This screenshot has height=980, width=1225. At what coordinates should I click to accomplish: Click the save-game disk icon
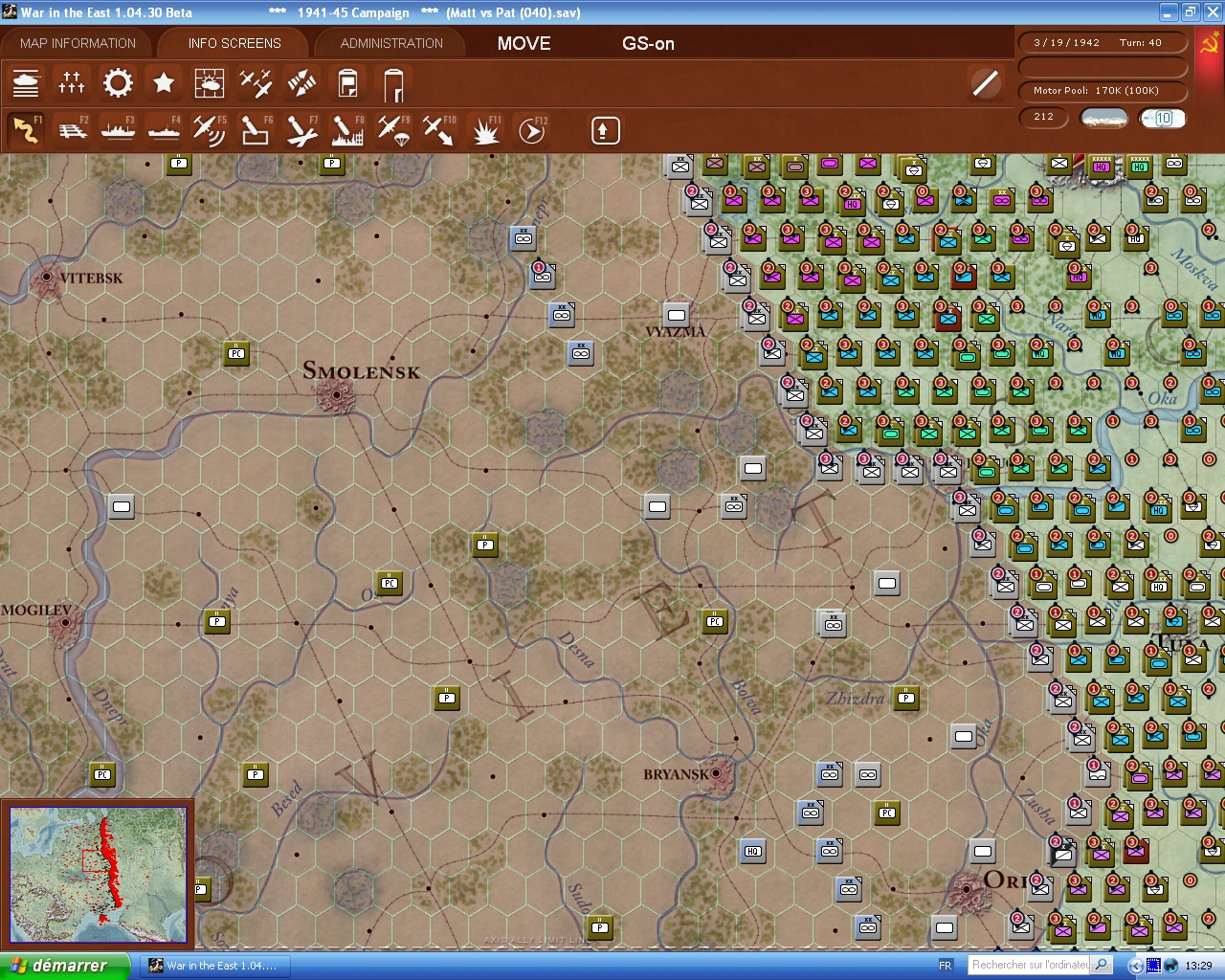(347, 83)
